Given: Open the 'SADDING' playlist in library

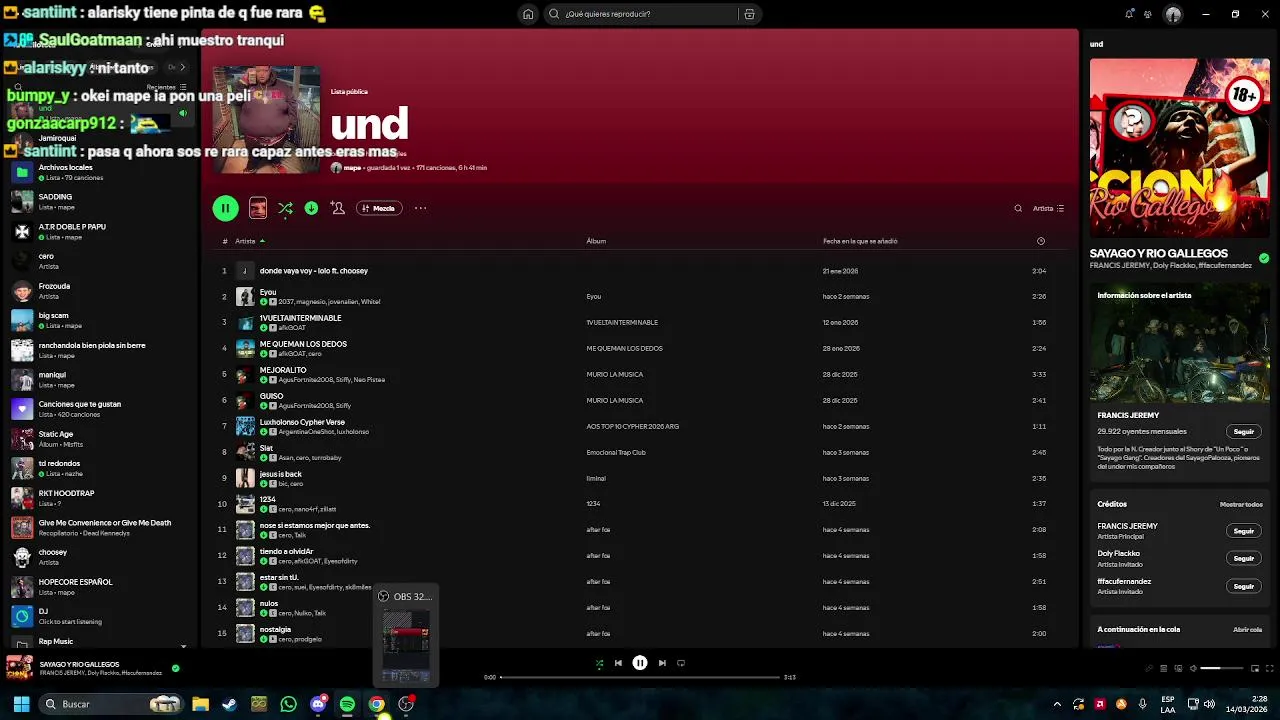Looking at the screenshot, I should (100, 201).
